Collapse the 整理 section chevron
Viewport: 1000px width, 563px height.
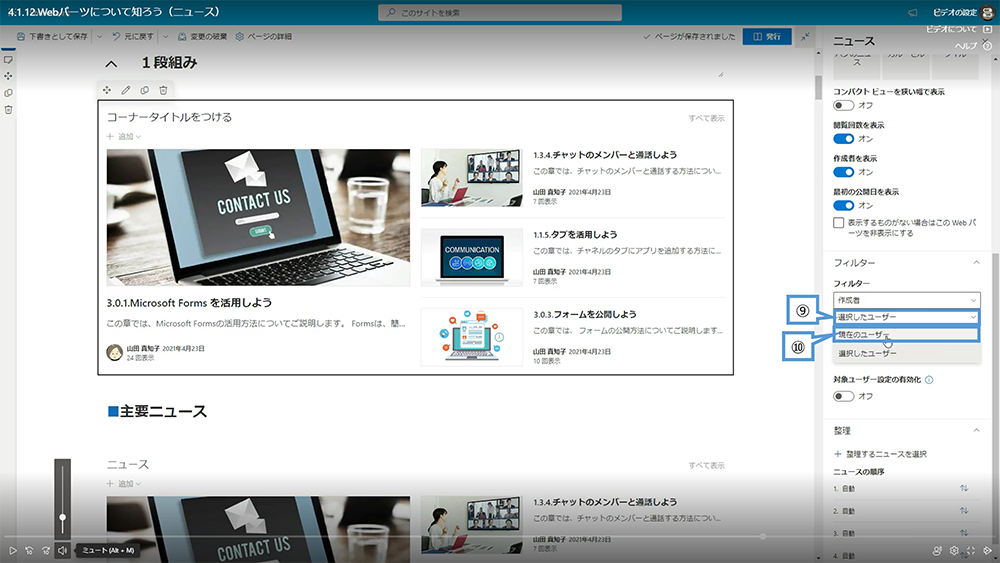pos(976,430)
